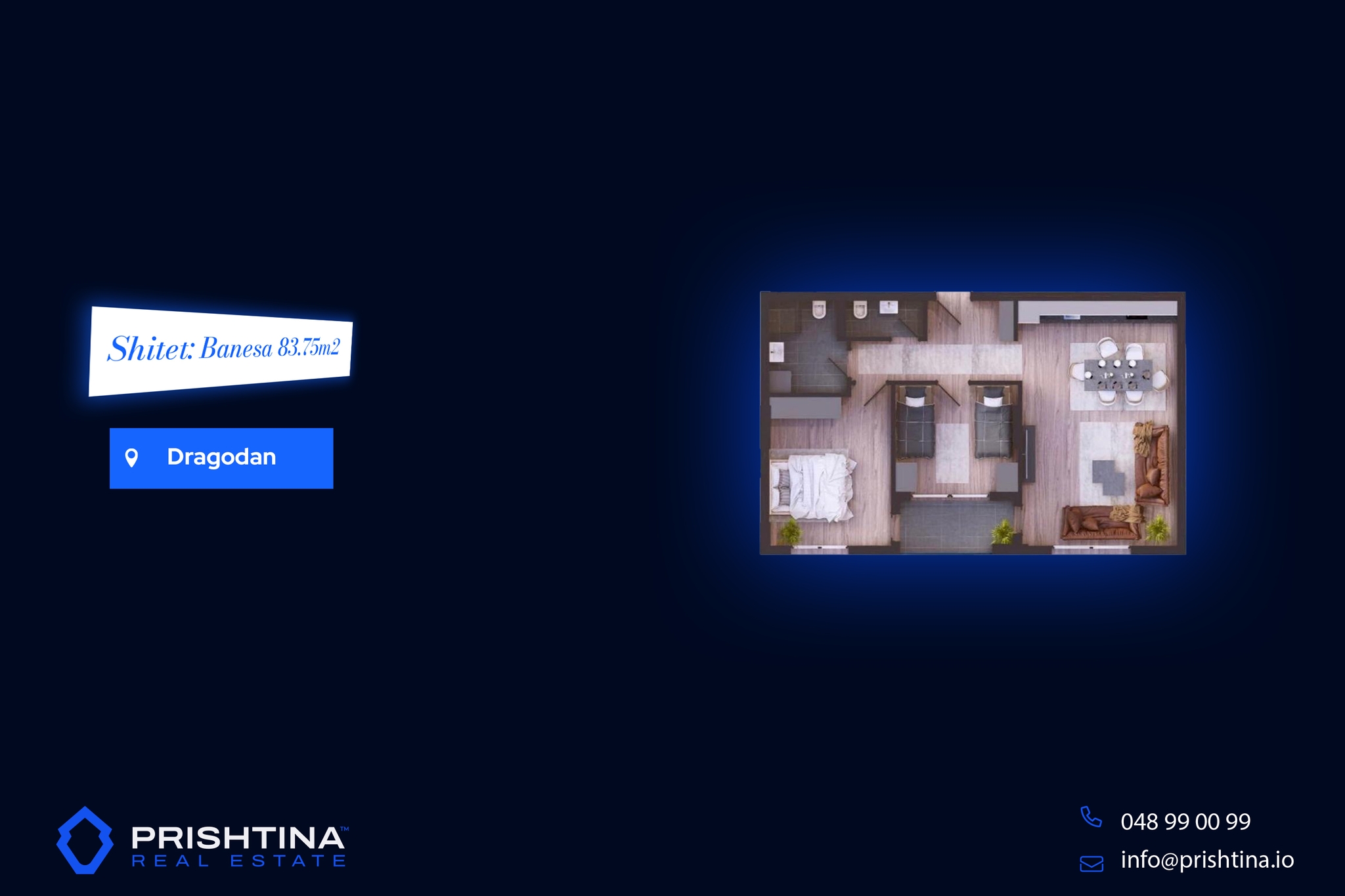Click the phone handset icon
This screenshot has height=896, width=1345.
point(1091,817)
